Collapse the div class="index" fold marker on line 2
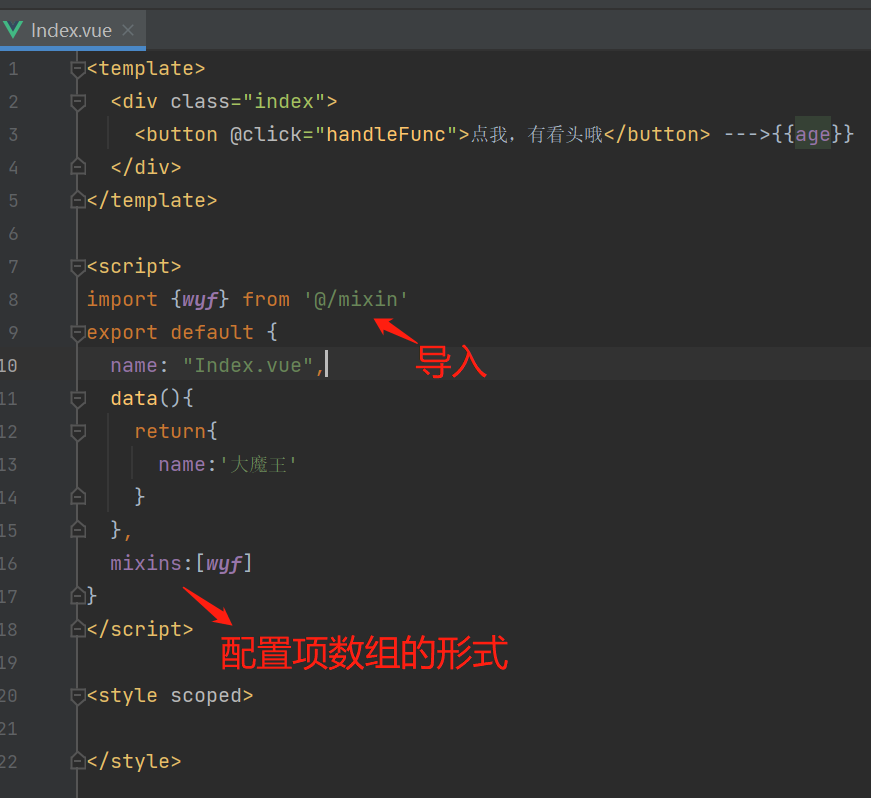 pyautogui.click(x=78, y=102)
